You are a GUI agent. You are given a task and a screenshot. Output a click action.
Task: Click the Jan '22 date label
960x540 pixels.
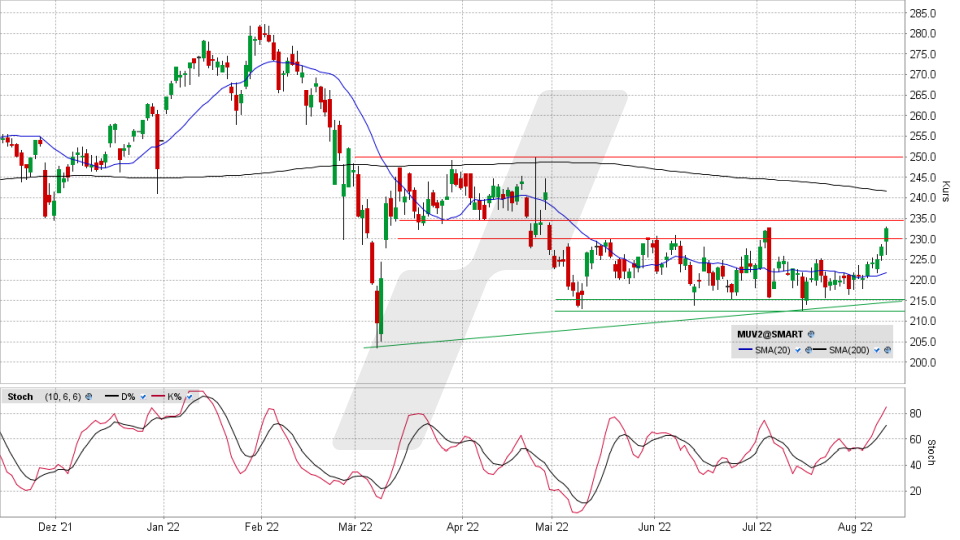click(x=163, y=527)
